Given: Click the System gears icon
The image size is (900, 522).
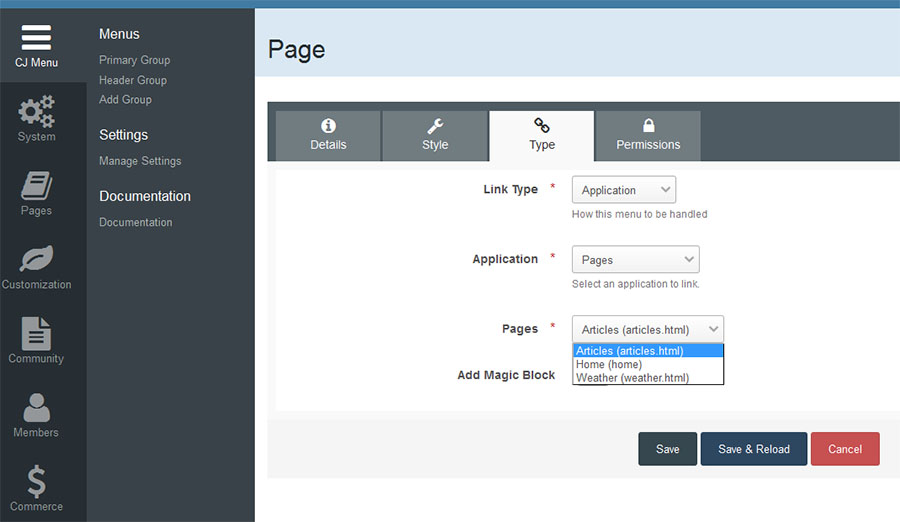Looking at the screenshot, I should coord(36,110).
